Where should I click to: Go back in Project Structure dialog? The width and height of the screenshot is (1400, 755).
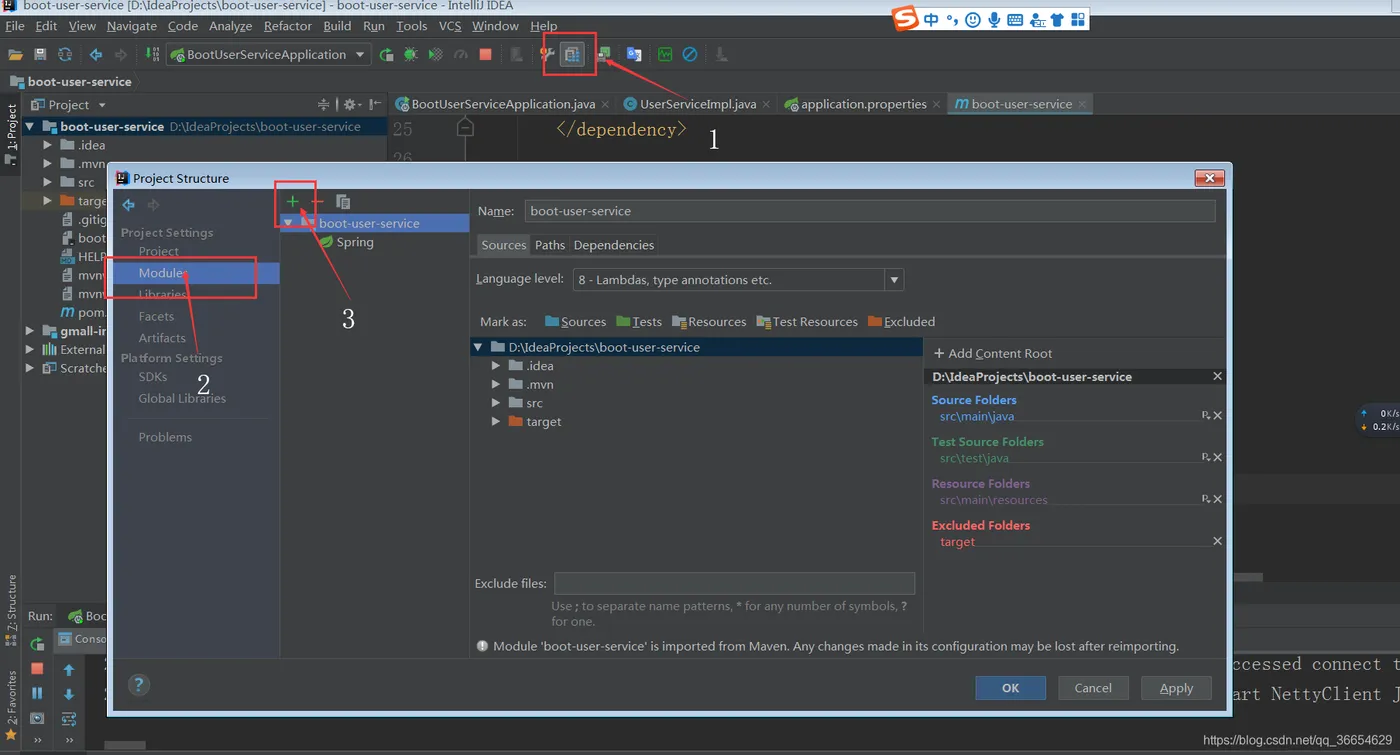click(128, 205)
